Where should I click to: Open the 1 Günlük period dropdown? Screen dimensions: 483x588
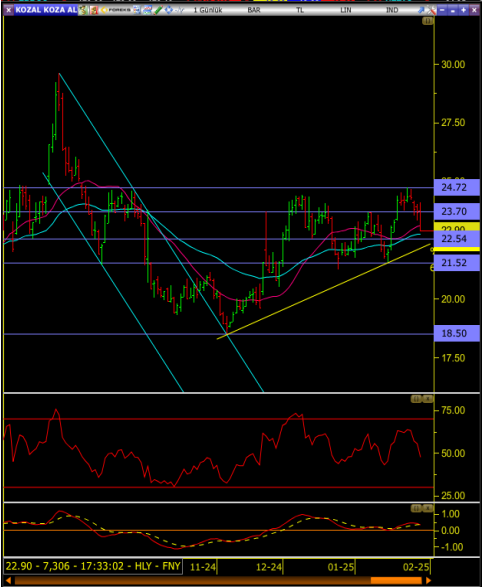click(x=208, y=10)
